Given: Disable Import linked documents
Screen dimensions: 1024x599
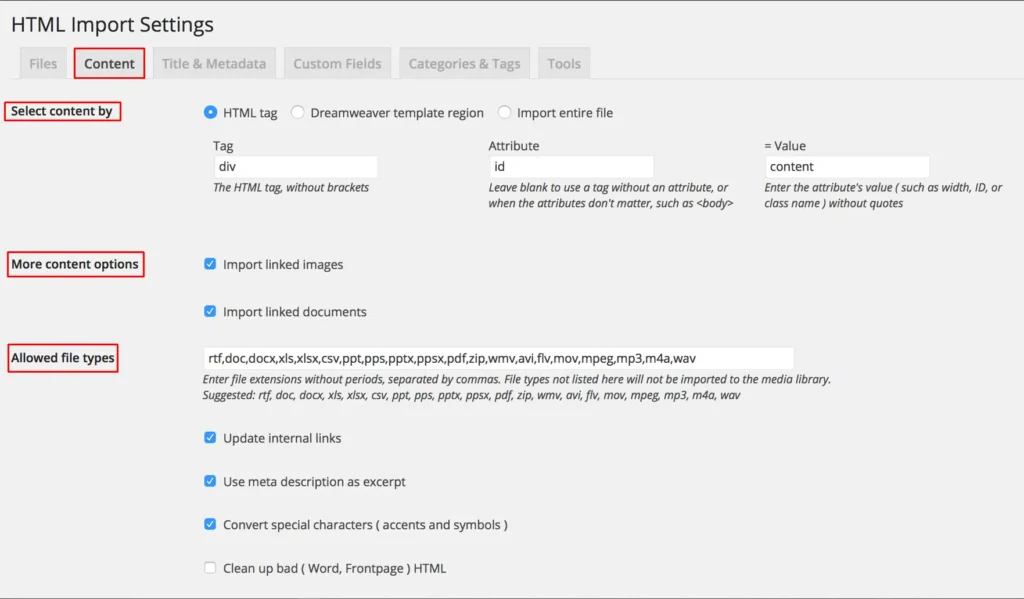Looking at the screenshot, I should coord(210,311).
